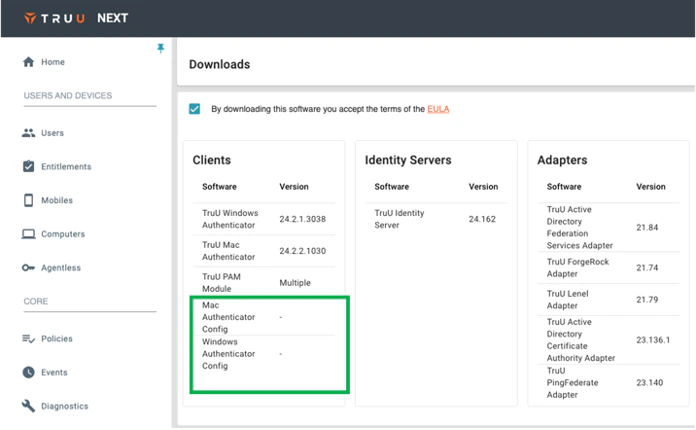This screenshot has height=430, width=696.
Task: Select the TruU PAM Module row
Action: 264,283
